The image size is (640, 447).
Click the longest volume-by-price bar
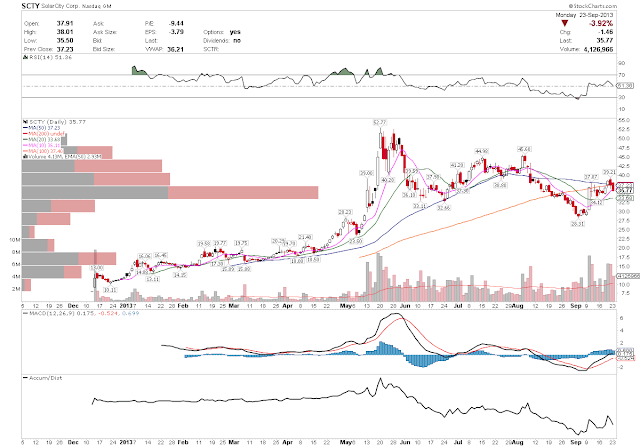tap(170, 192)
